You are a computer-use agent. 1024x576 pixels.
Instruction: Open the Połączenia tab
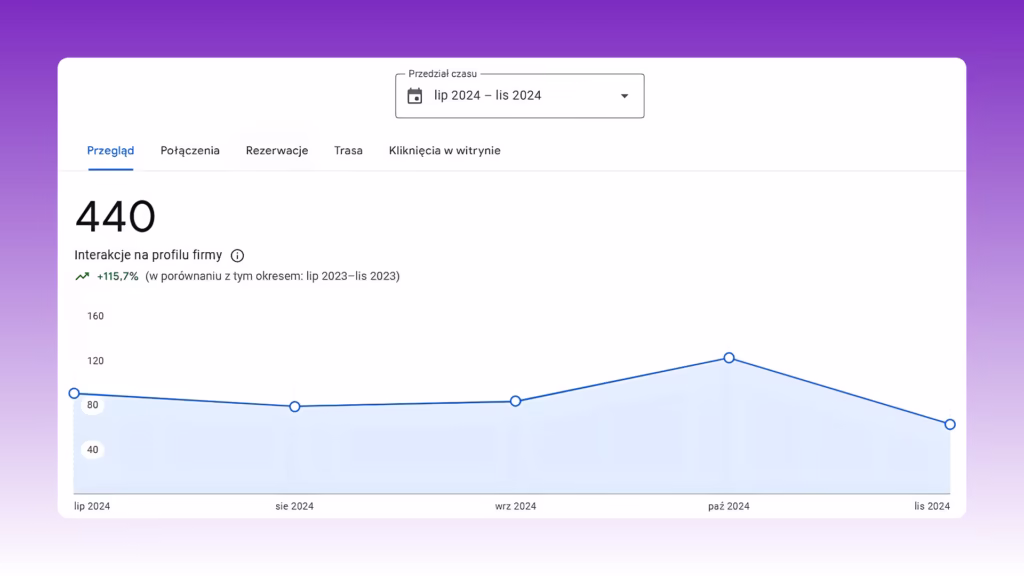point(190,150)
